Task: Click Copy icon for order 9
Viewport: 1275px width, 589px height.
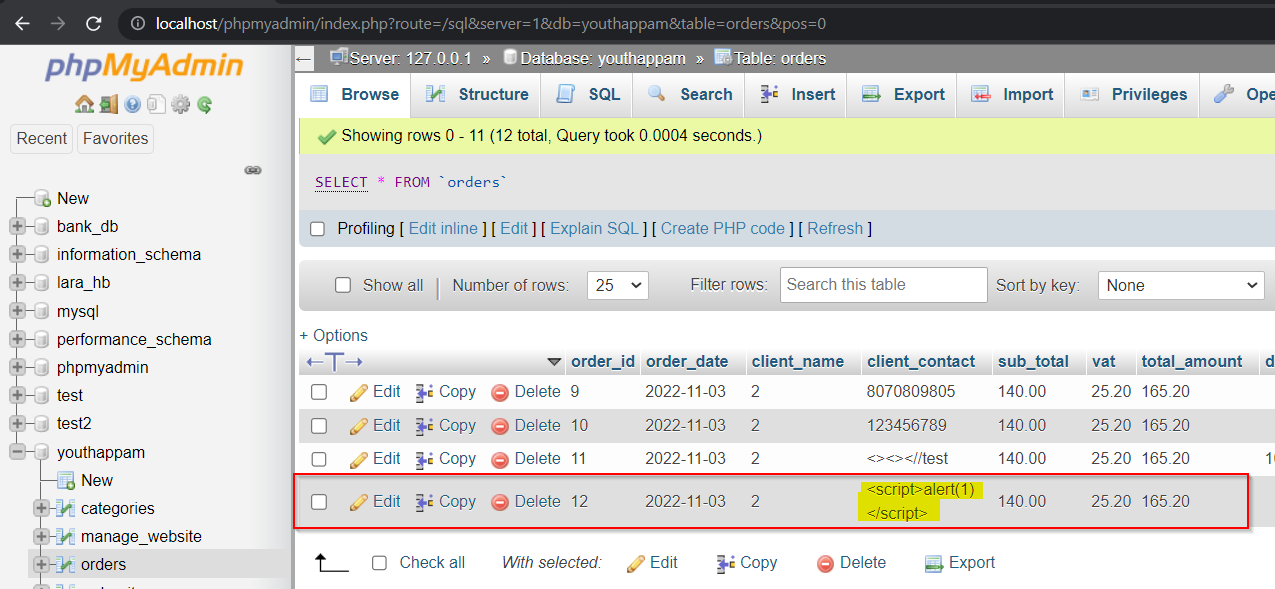Action: coord(424,392)
